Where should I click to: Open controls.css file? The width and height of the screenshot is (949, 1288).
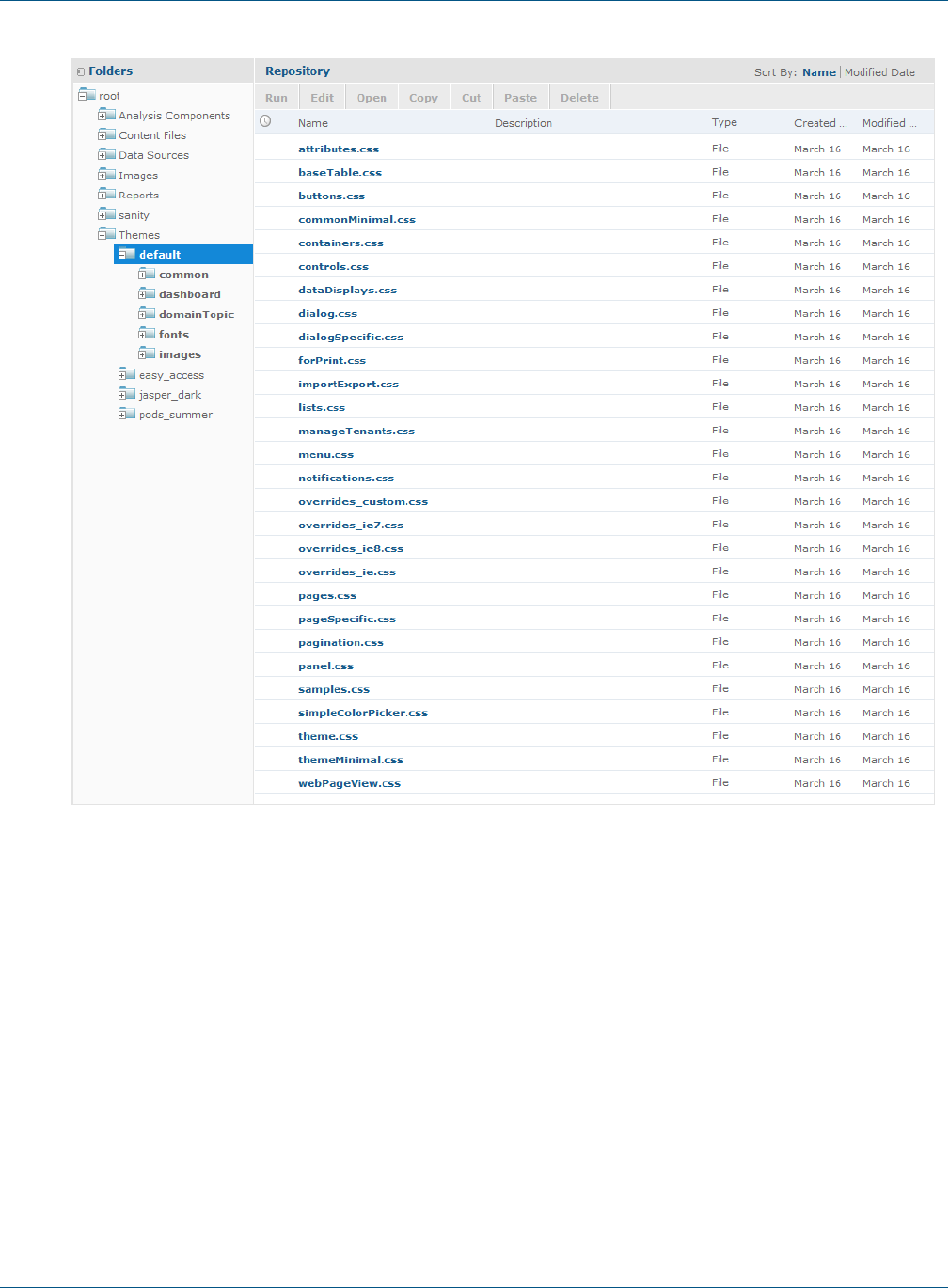coord(333,266)
